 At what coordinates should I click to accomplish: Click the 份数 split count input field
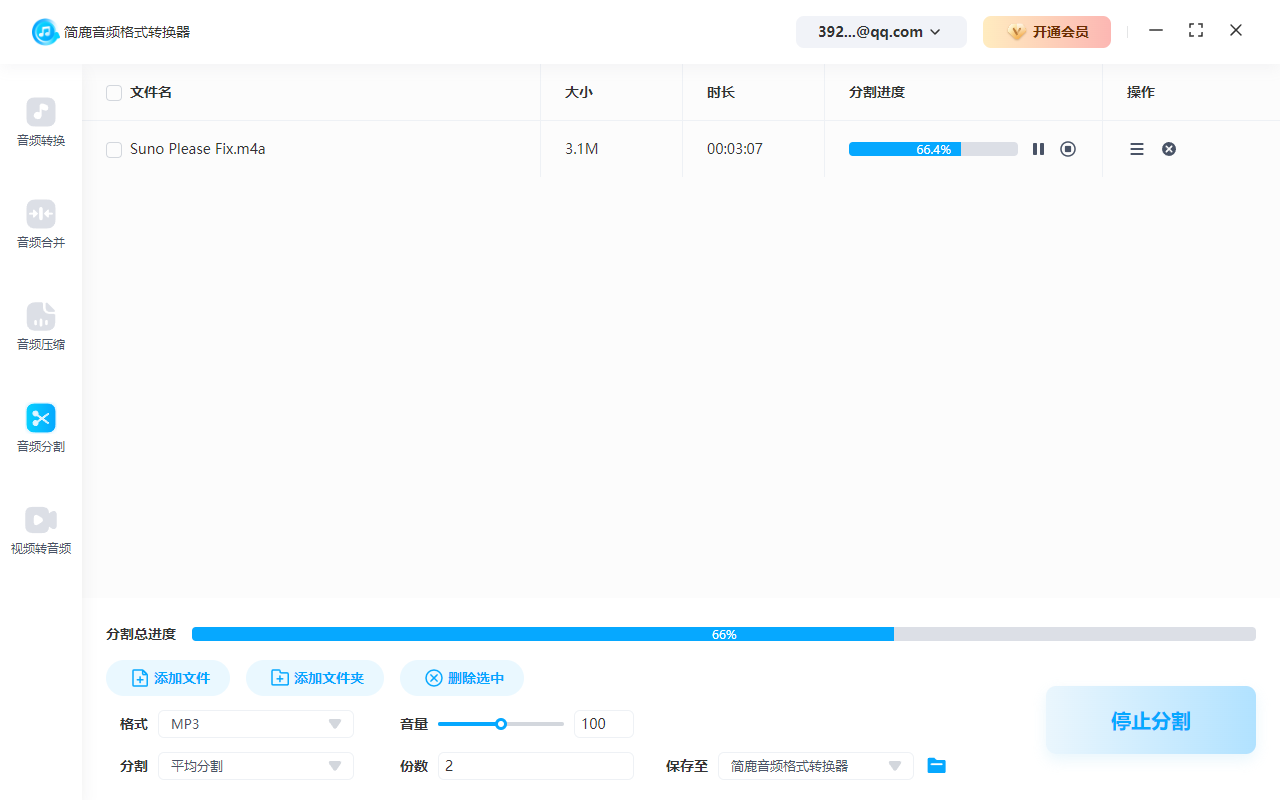click(x=535, y=765)
